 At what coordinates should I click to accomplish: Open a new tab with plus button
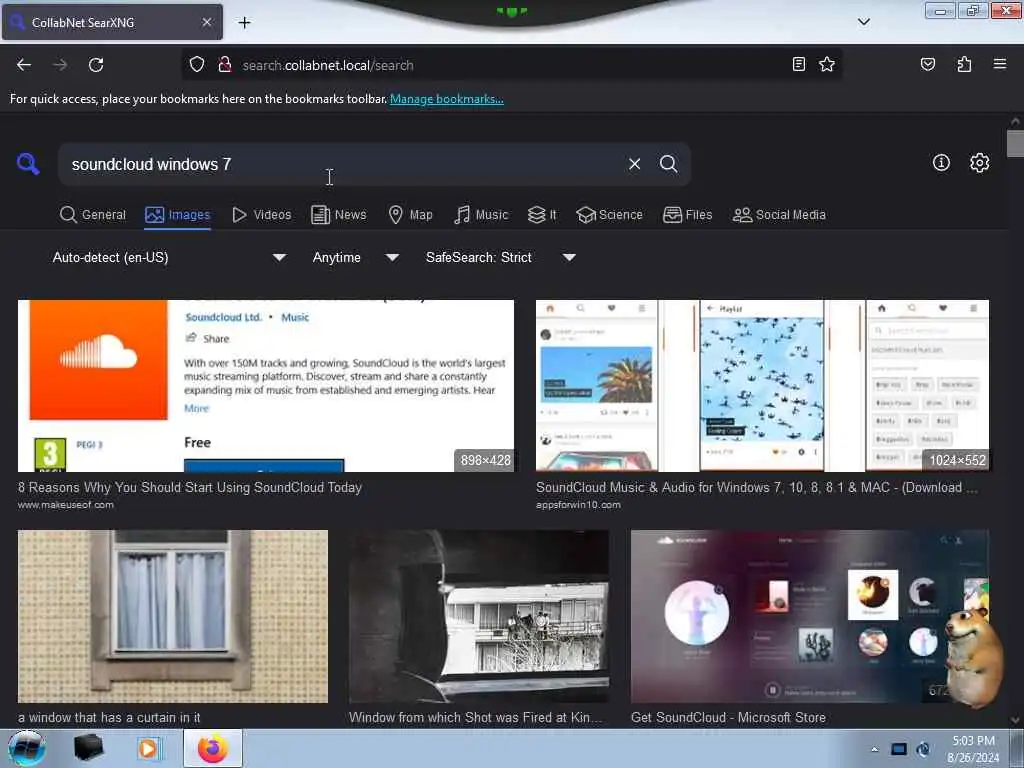(244, 23)
